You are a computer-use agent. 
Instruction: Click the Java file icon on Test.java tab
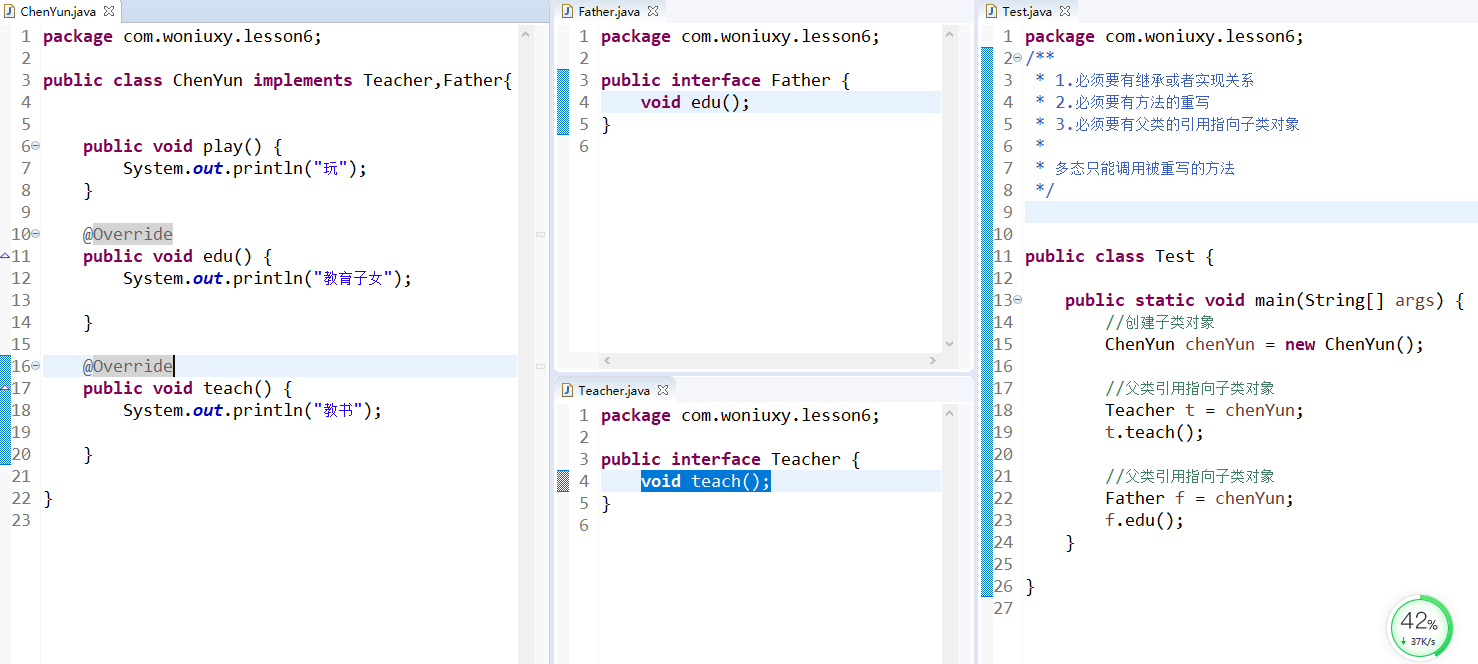992,12
